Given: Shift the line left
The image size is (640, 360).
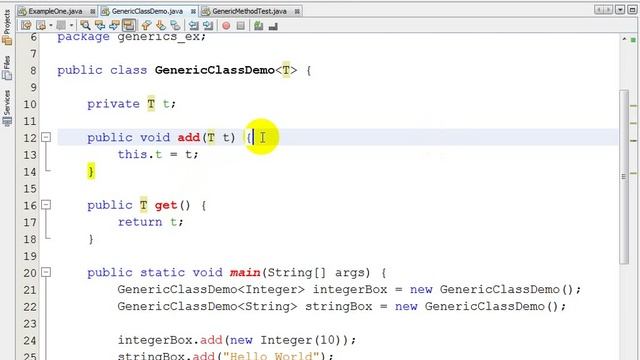Looking at the screenshot, I should point(193,26).
